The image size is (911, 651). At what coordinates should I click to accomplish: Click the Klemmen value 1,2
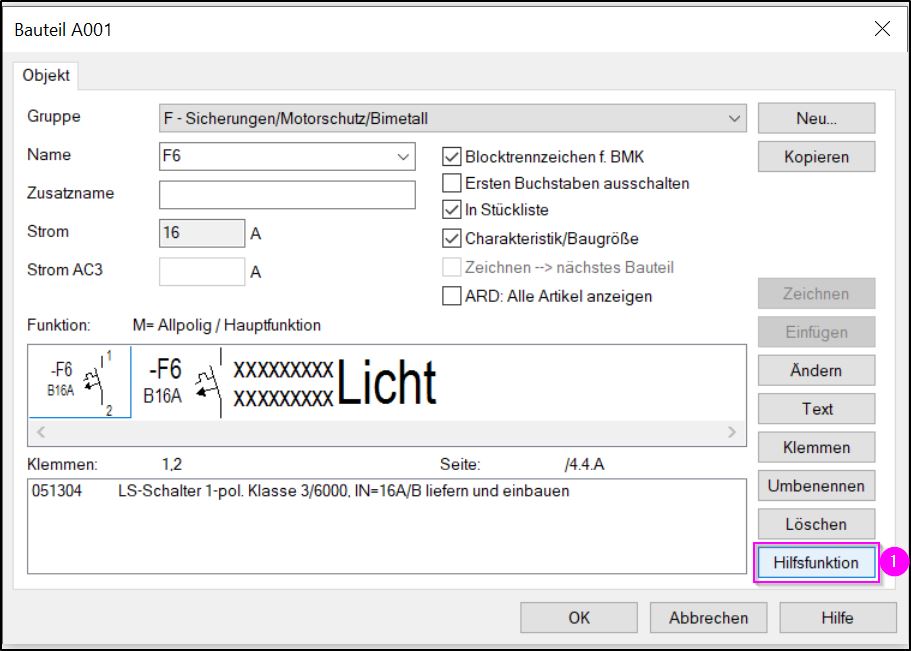172,464
